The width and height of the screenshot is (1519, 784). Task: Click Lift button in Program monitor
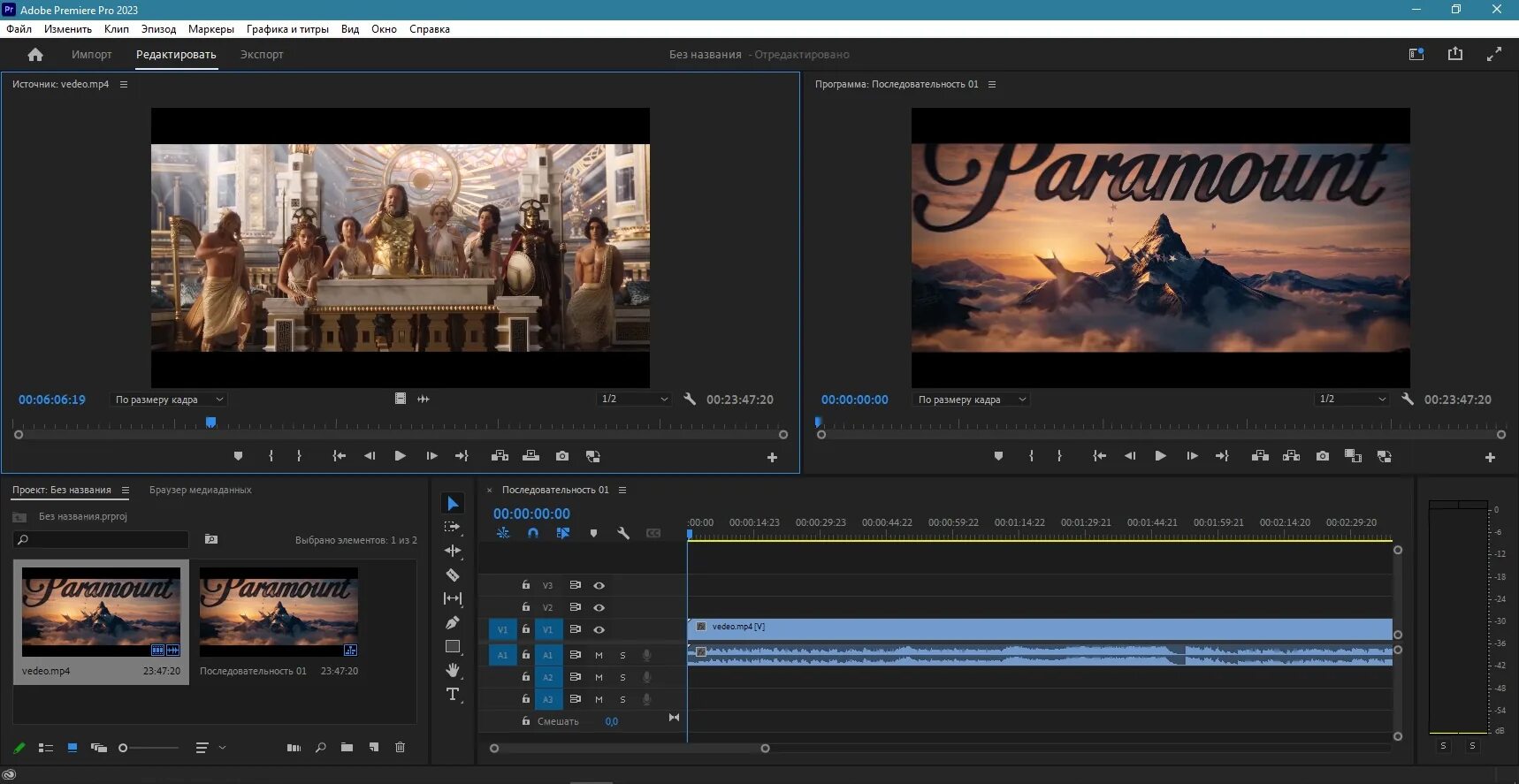(x=1260, y=456)
